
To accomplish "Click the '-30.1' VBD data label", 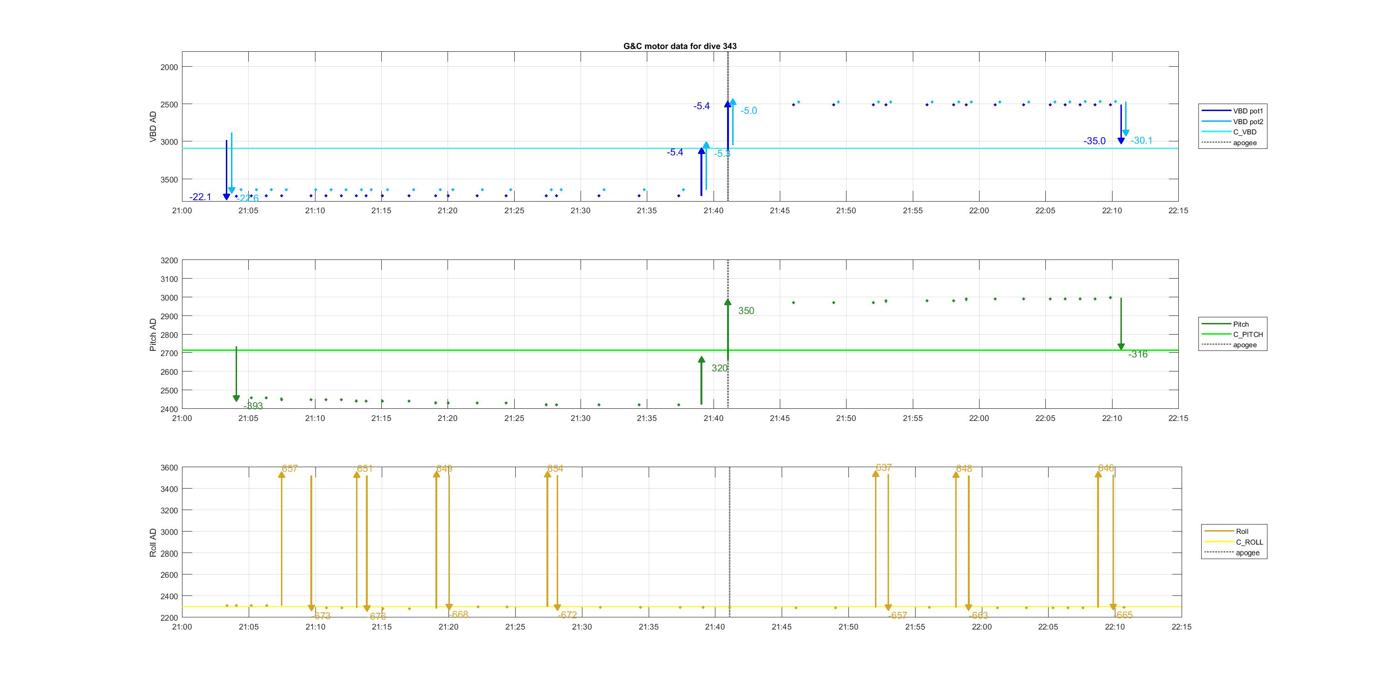I will [x=1141, y=141].
